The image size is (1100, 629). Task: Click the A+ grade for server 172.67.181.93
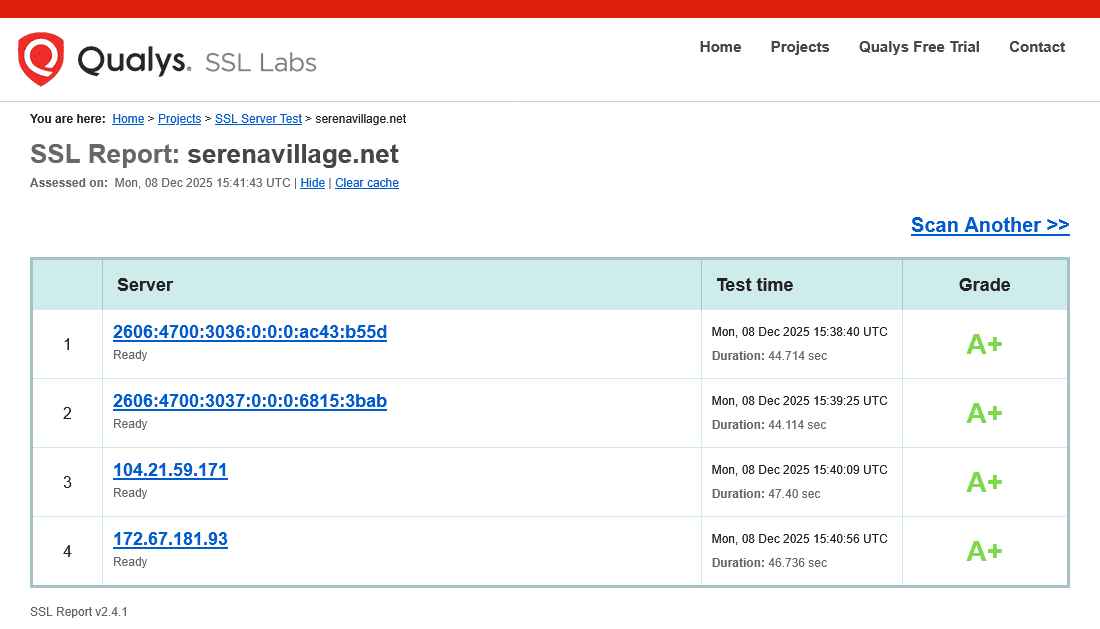pyautogui.click(x=984, y=551)
